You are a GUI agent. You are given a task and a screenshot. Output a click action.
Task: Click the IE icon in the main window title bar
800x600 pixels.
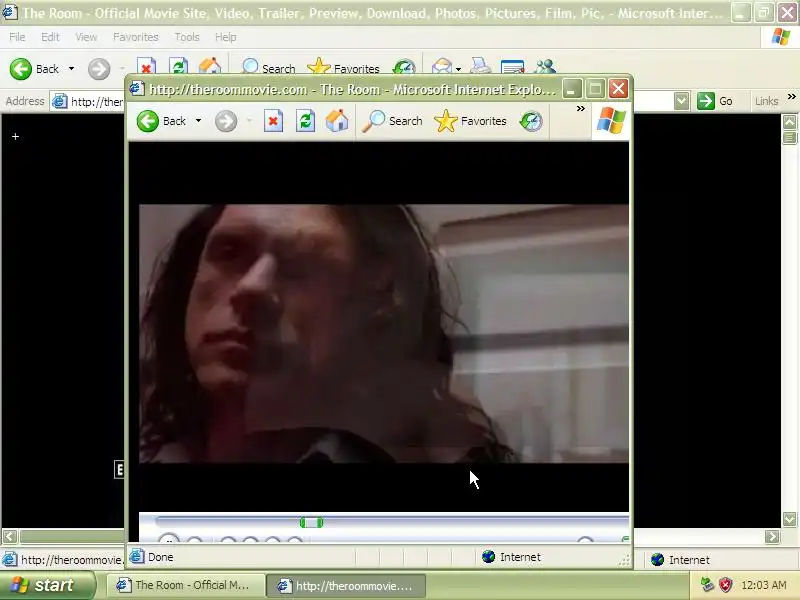point(10,12)
